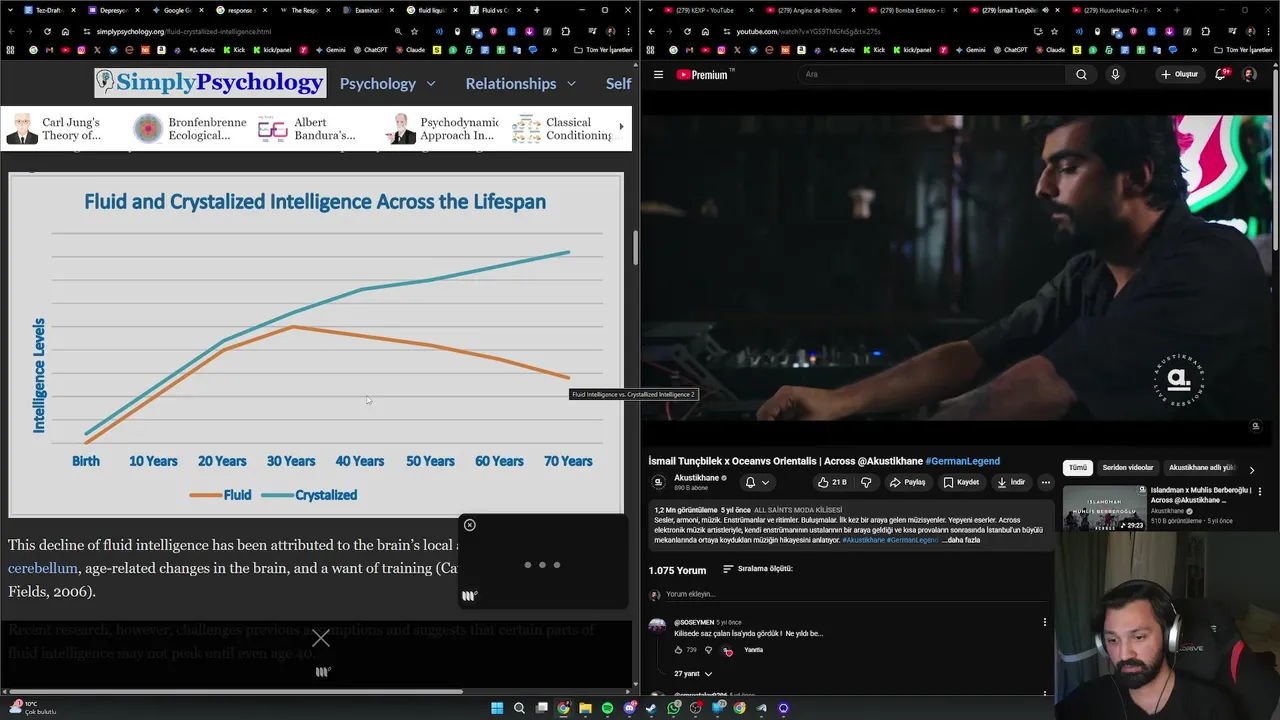1280x720 pixels.
Task: Open Classical Conditioning article
Action: point(564,128)
